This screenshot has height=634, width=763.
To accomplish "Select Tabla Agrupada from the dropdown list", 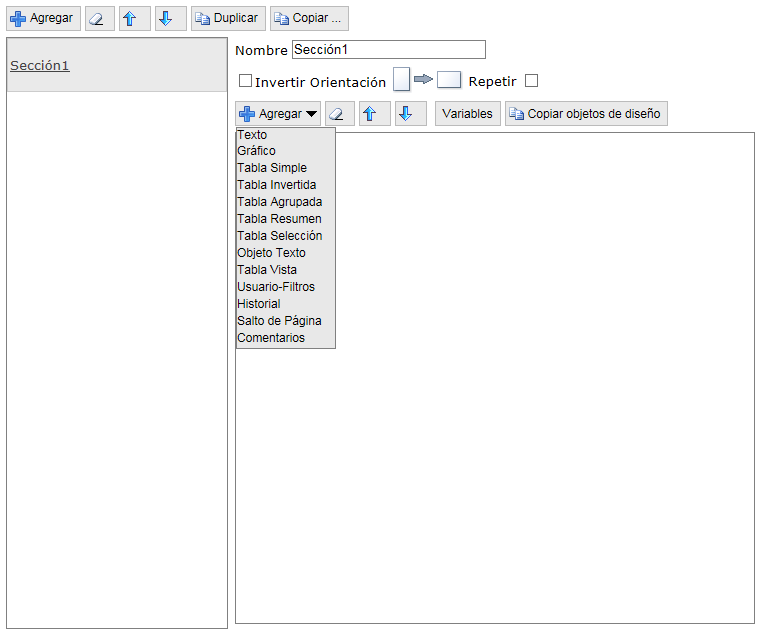I will [x=279, y=202].
